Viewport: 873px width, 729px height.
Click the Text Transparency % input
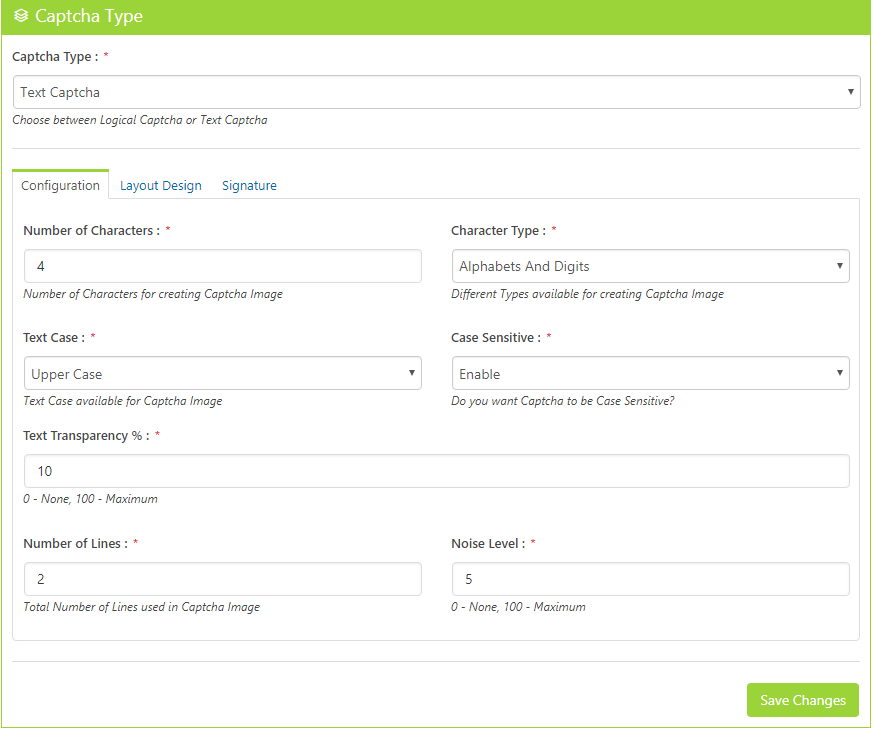tap(436, 471)
